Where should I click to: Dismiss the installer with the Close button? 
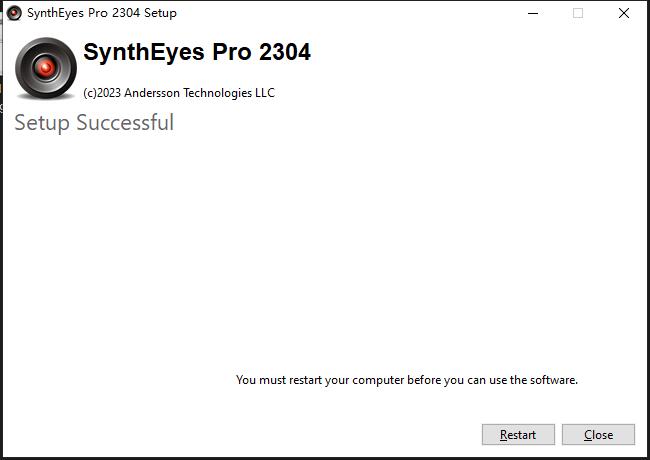pos(598,434)
